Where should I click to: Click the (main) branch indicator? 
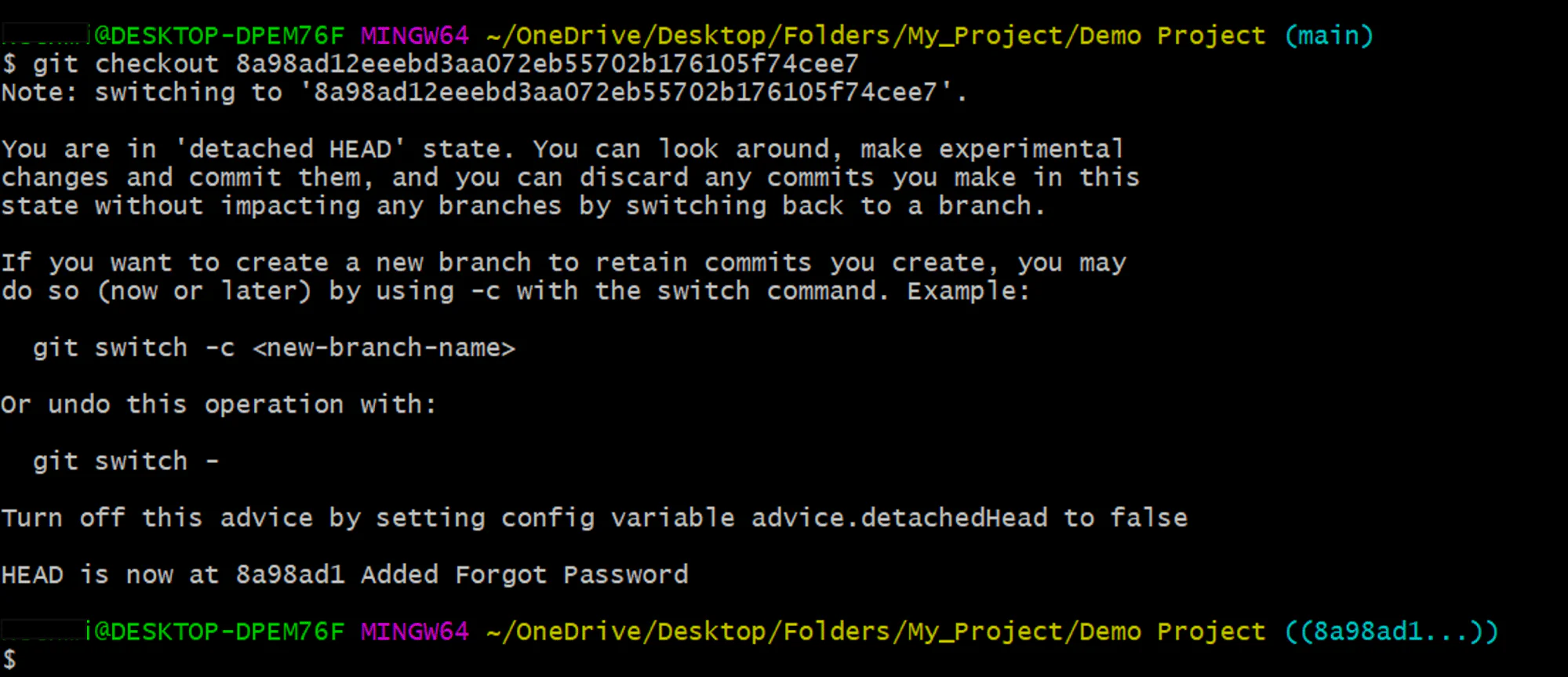(1329, 35)
